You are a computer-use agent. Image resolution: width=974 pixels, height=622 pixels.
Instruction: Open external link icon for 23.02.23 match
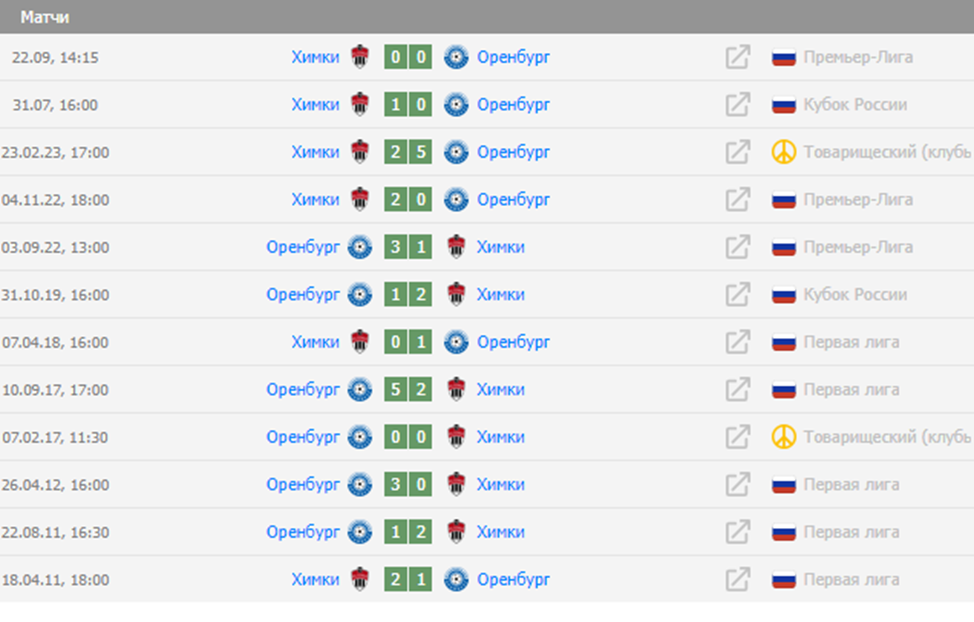[737, 153]
